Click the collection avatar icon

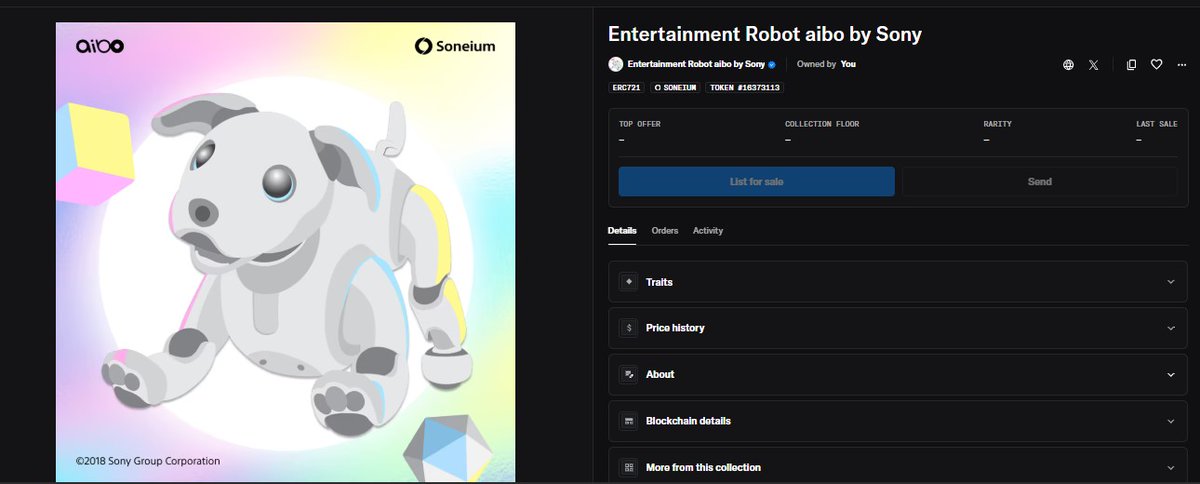click(x=615, y=64)
